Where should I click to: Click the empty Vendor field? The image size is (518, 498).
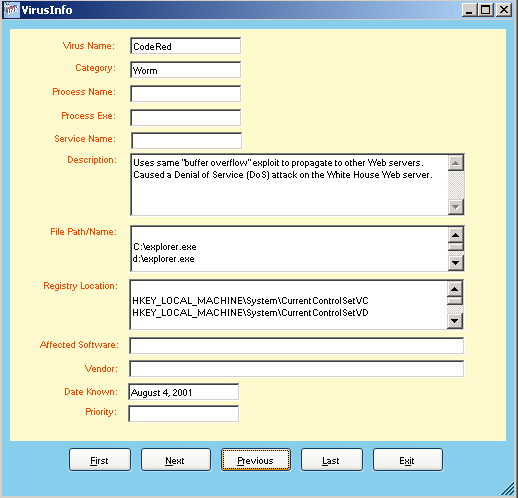click(x=296, y=369)
